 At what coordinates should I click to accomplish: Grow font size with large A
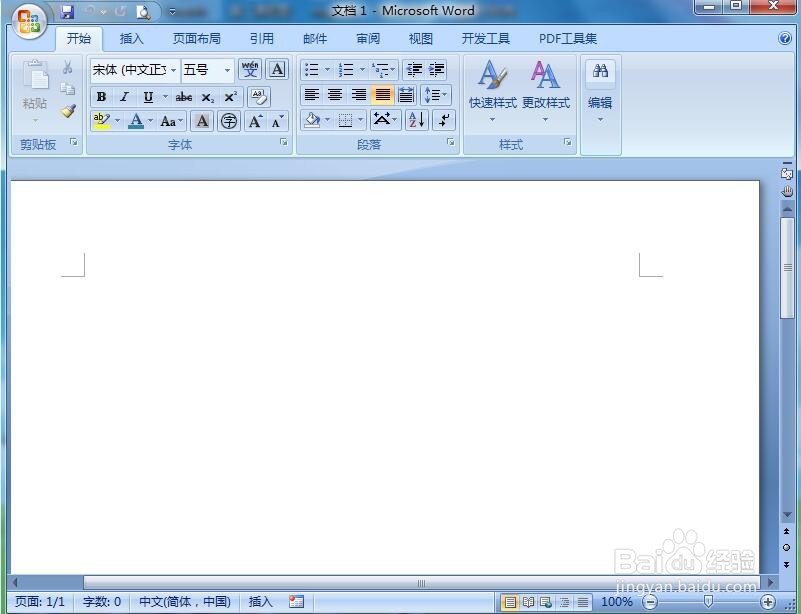click(255, 121)
